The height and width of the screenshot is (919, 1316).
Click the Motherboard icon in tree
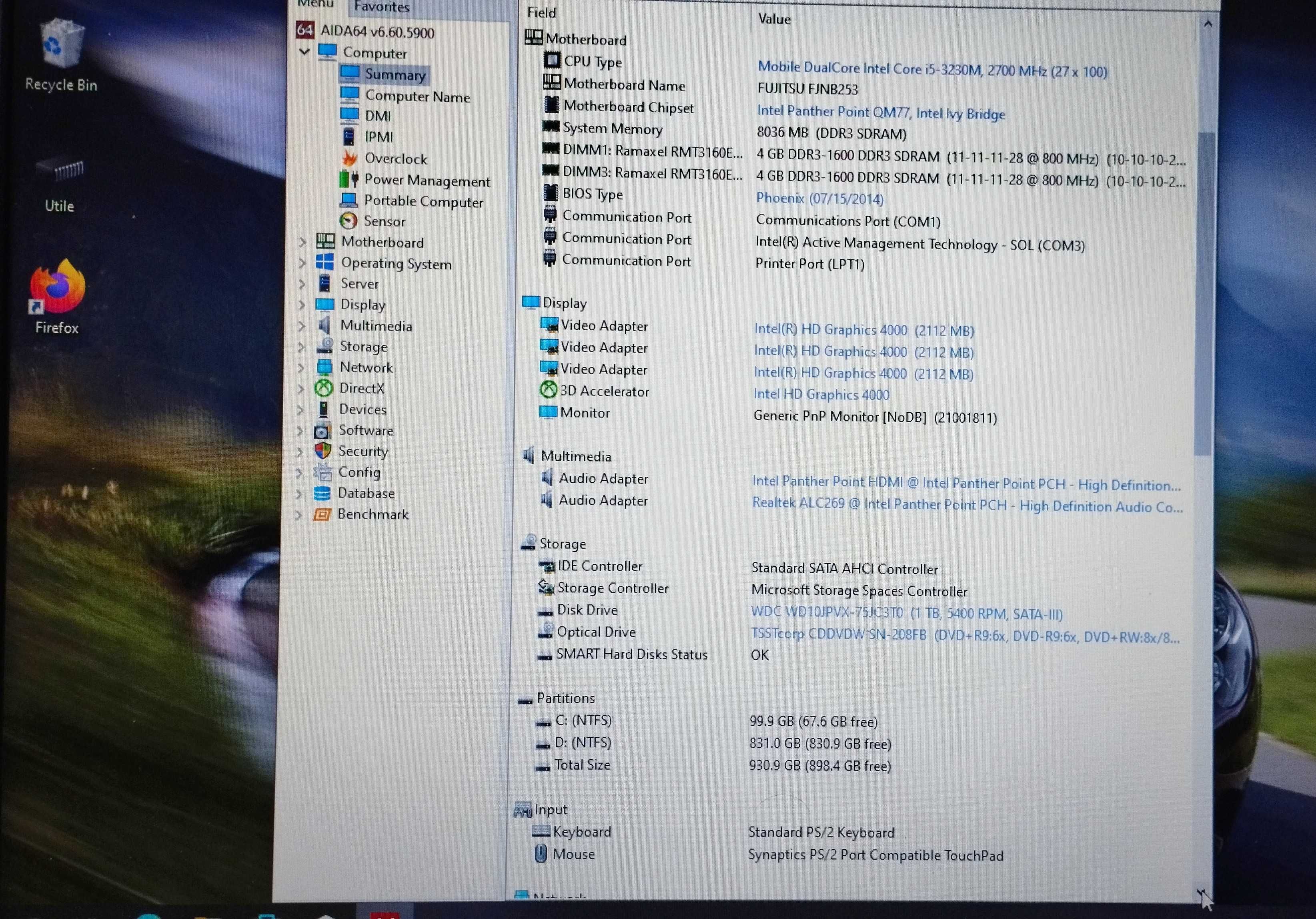tap(325, 241)
